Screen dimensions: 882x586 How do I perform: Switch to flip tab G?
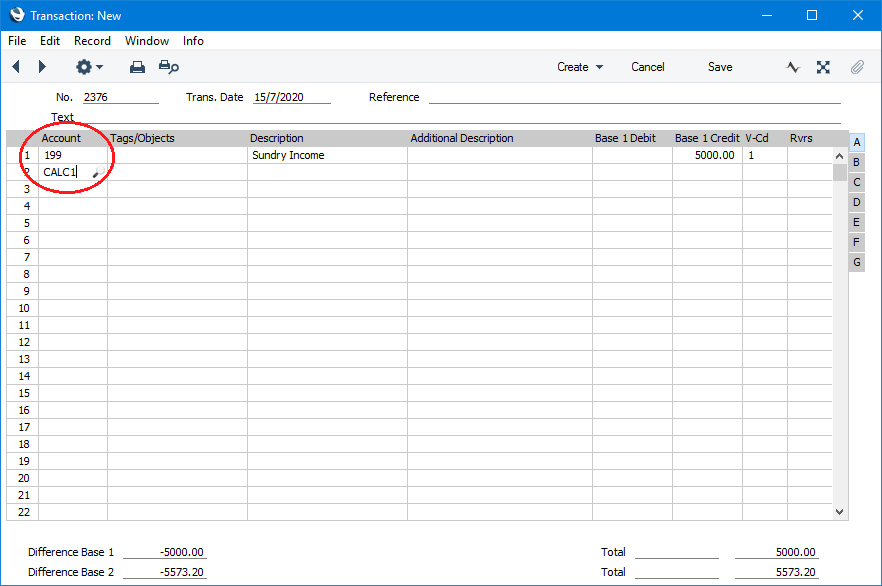[856, 262]
